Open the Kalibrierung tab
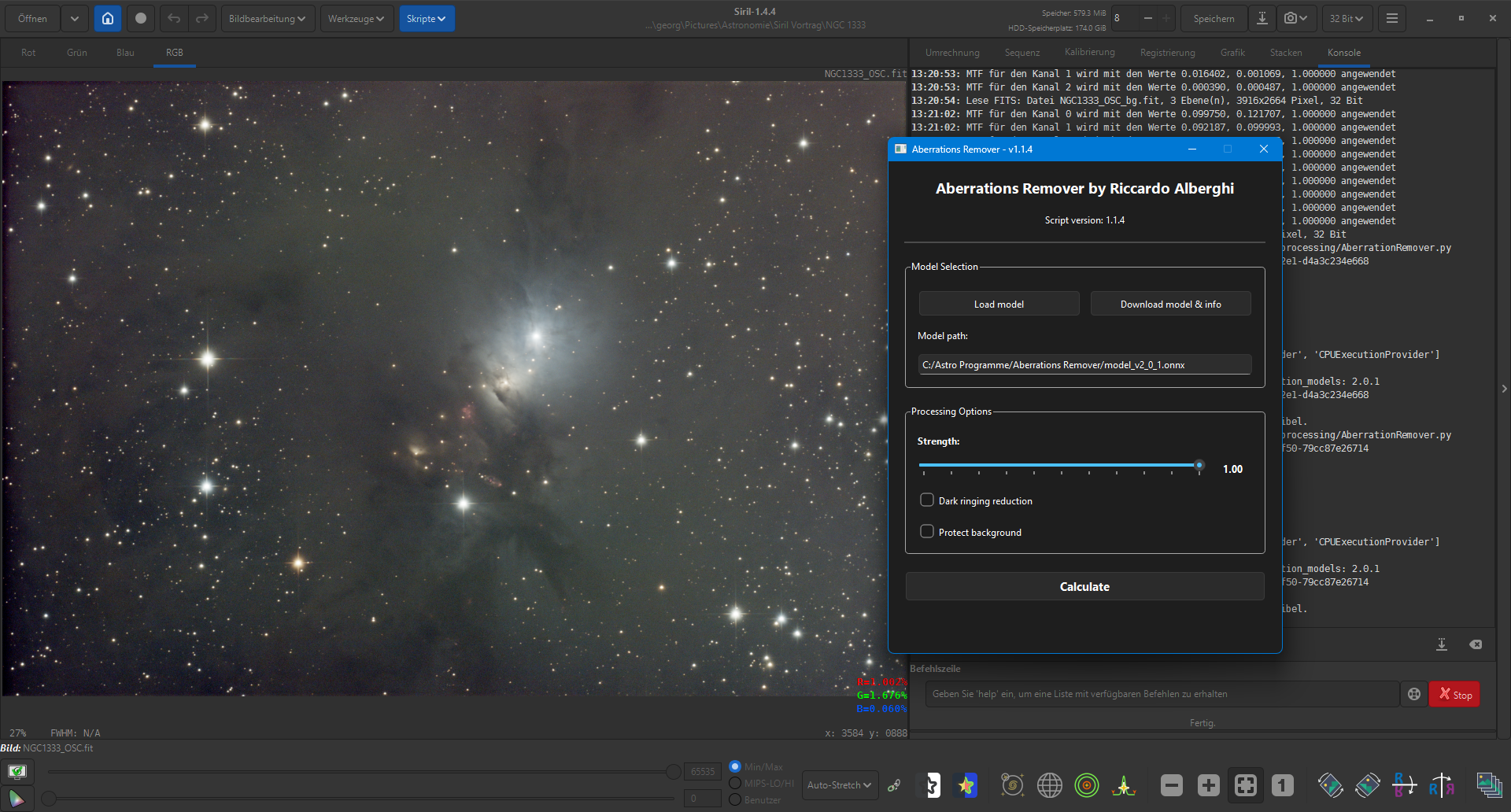The image size is (1511, 812). click(1090, 53)
